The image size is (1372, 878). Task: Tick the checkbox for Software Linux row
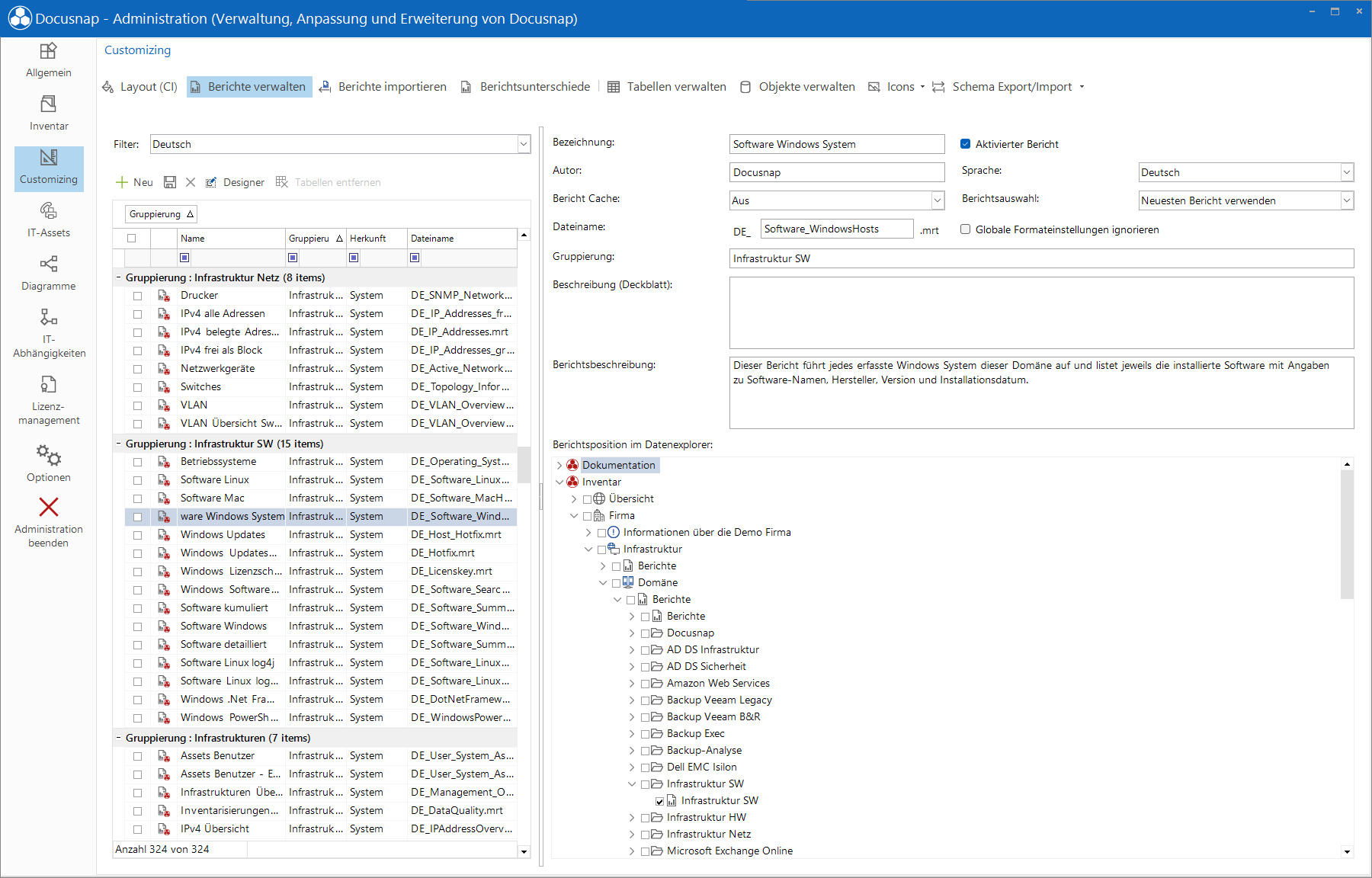coord(137,480)
